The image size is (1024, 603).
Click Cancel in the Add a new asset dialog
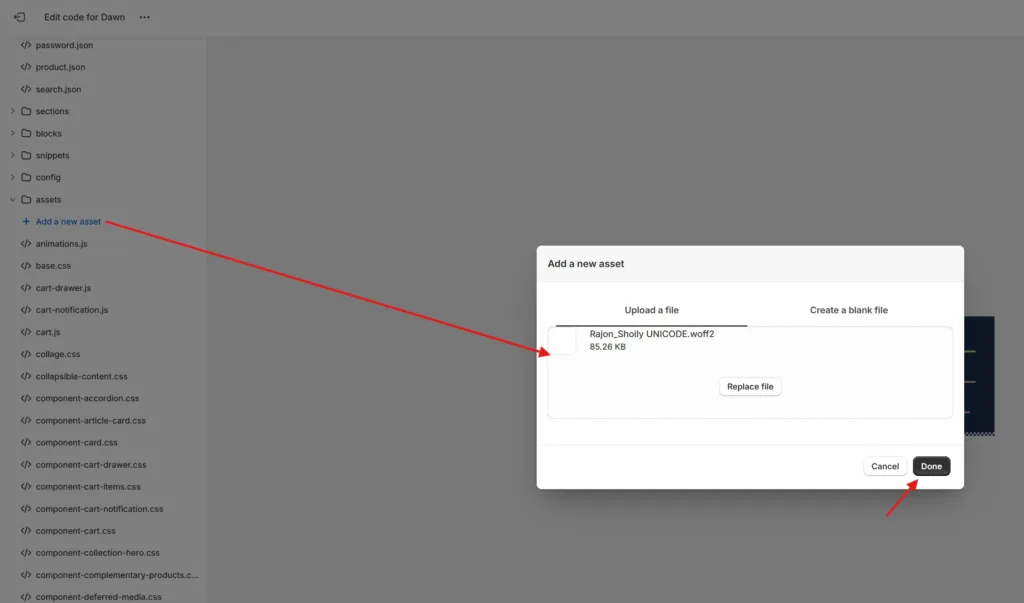point(884,466)
